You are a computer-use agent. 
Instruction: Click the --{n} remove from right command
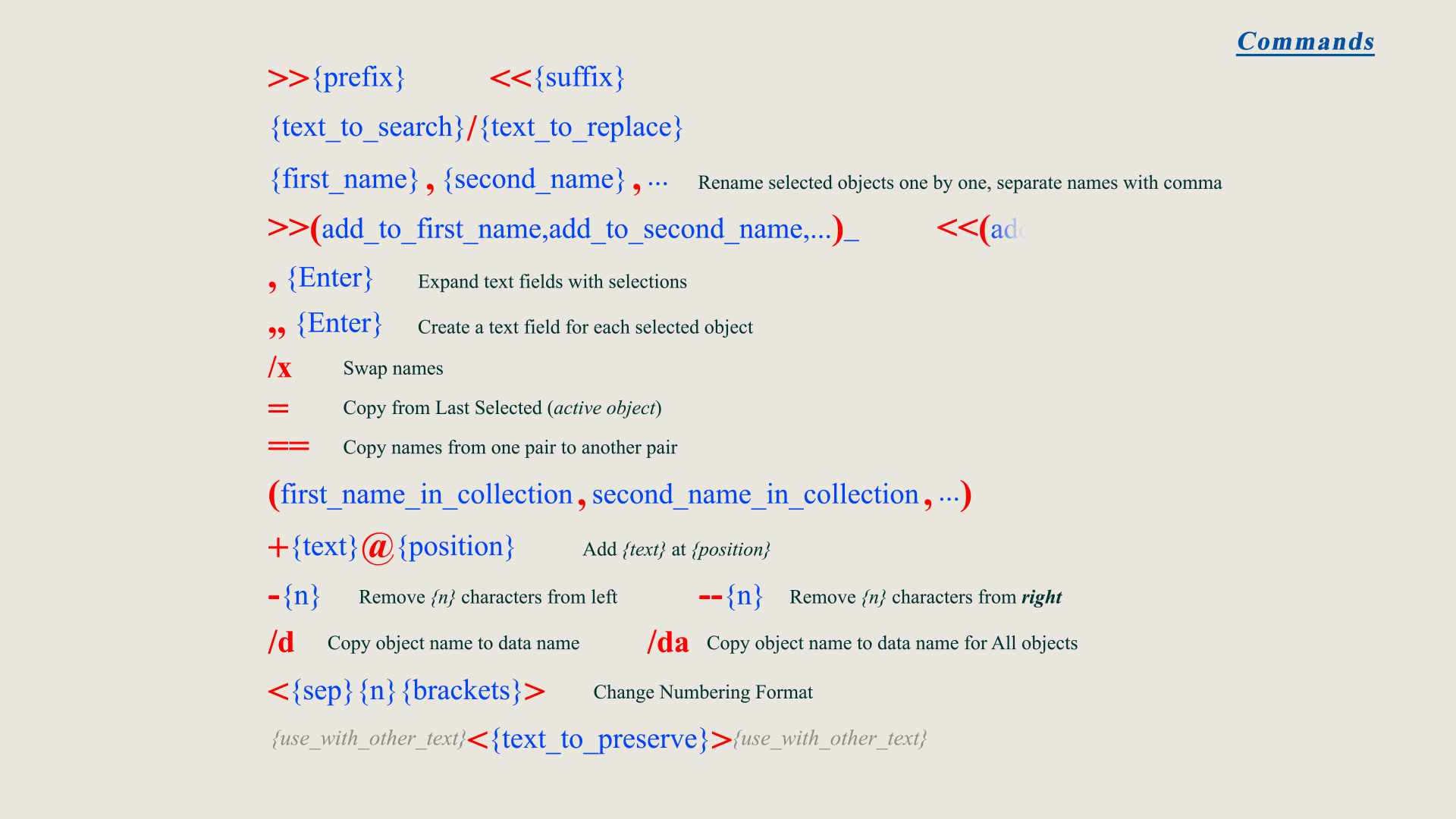point(730,597)
